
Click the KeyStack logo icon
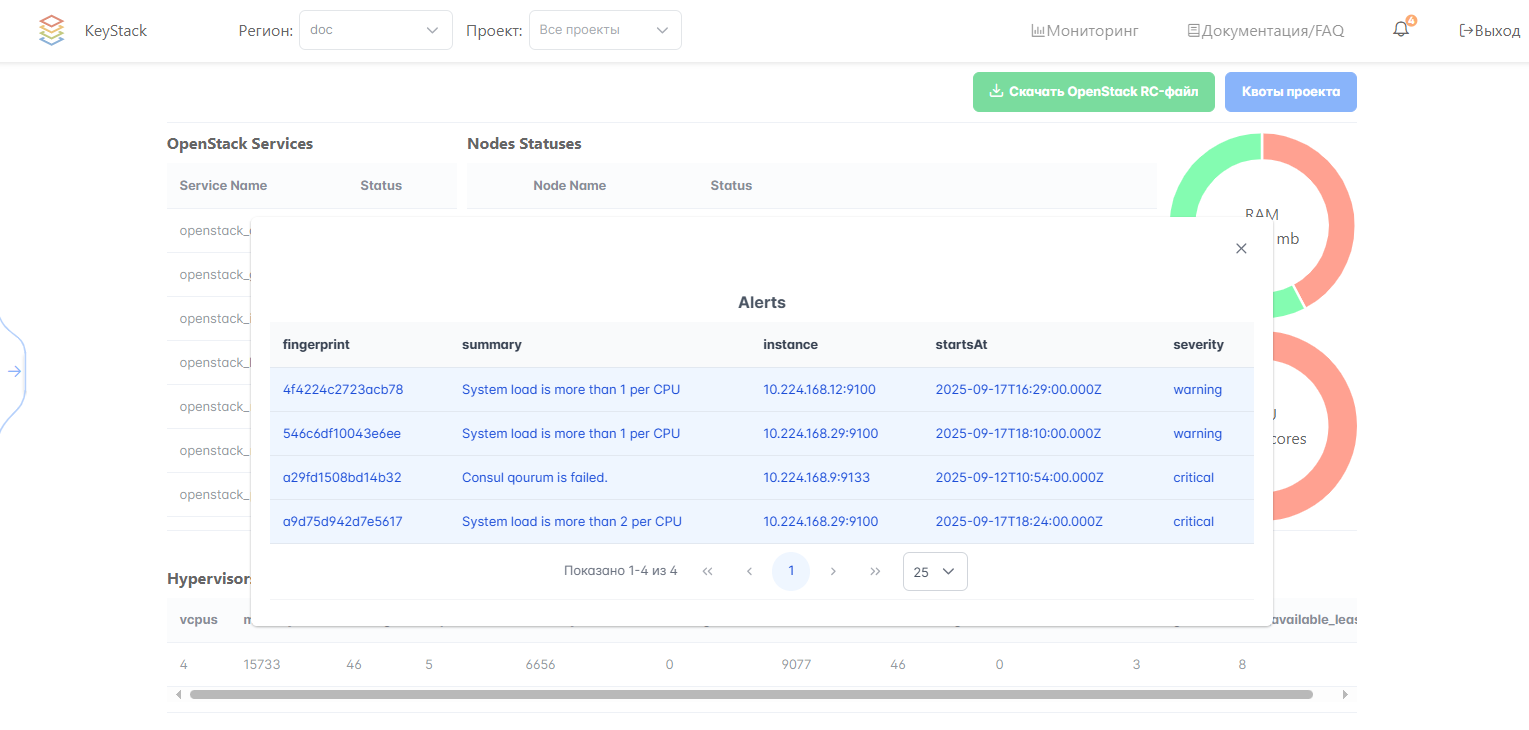point(51,30)
